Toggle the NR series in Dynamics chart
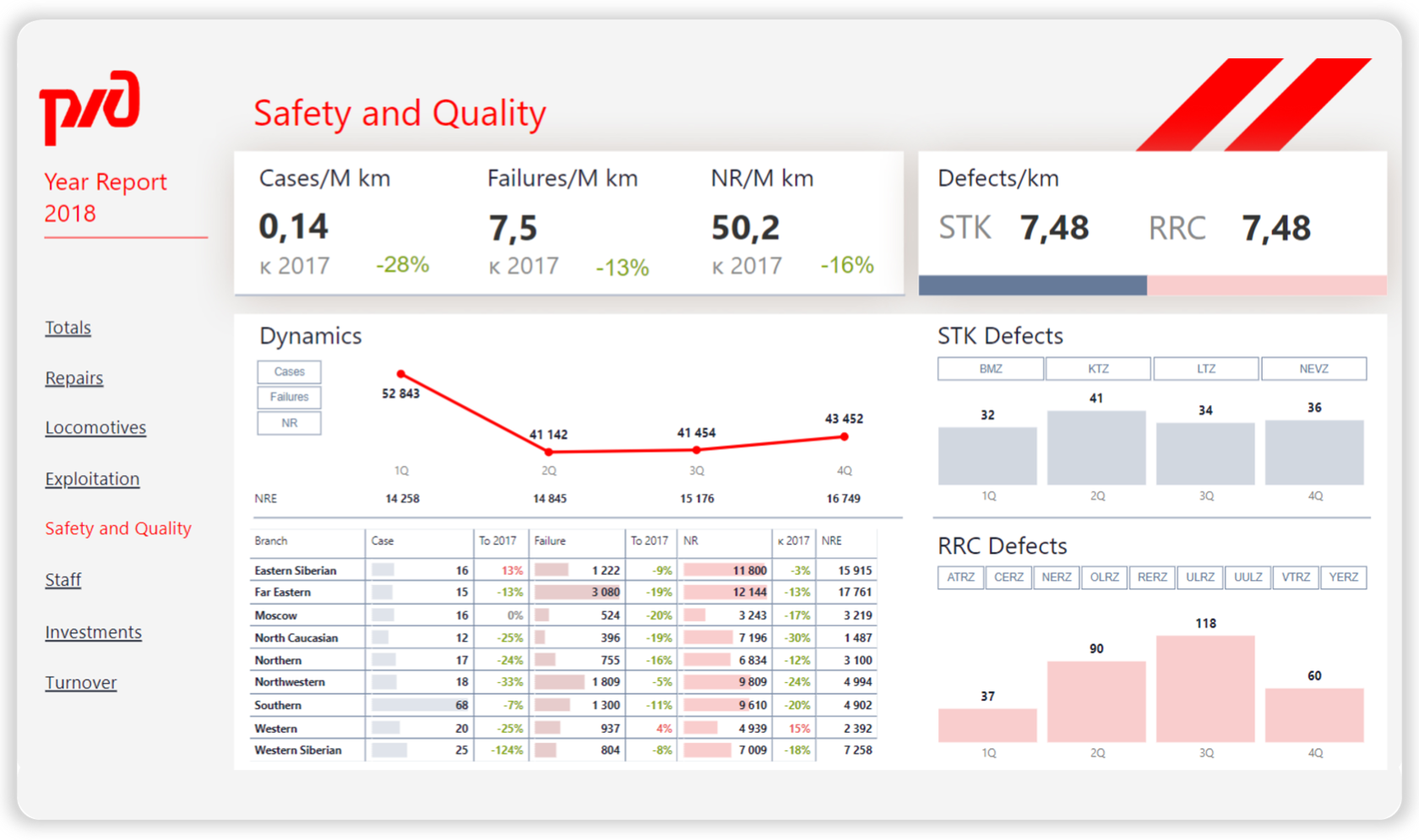This screenshot has height=840, width=1419. pos(288,423)
